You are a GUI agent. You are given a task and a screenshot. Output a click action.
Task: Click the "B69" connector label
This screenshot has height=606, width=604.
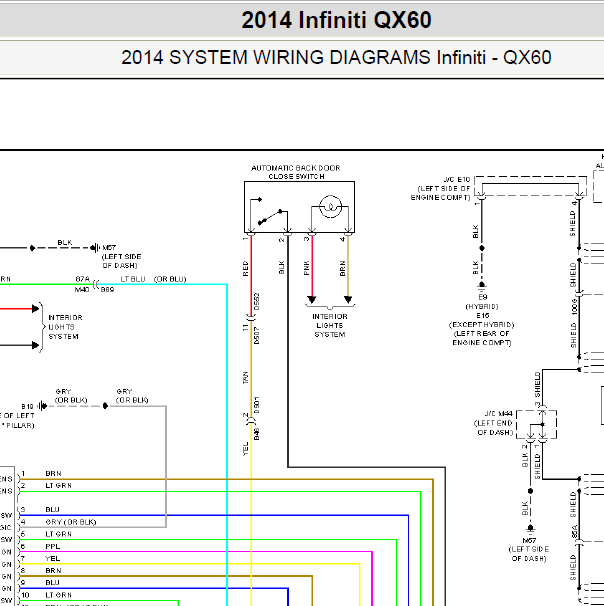[107, 289]
